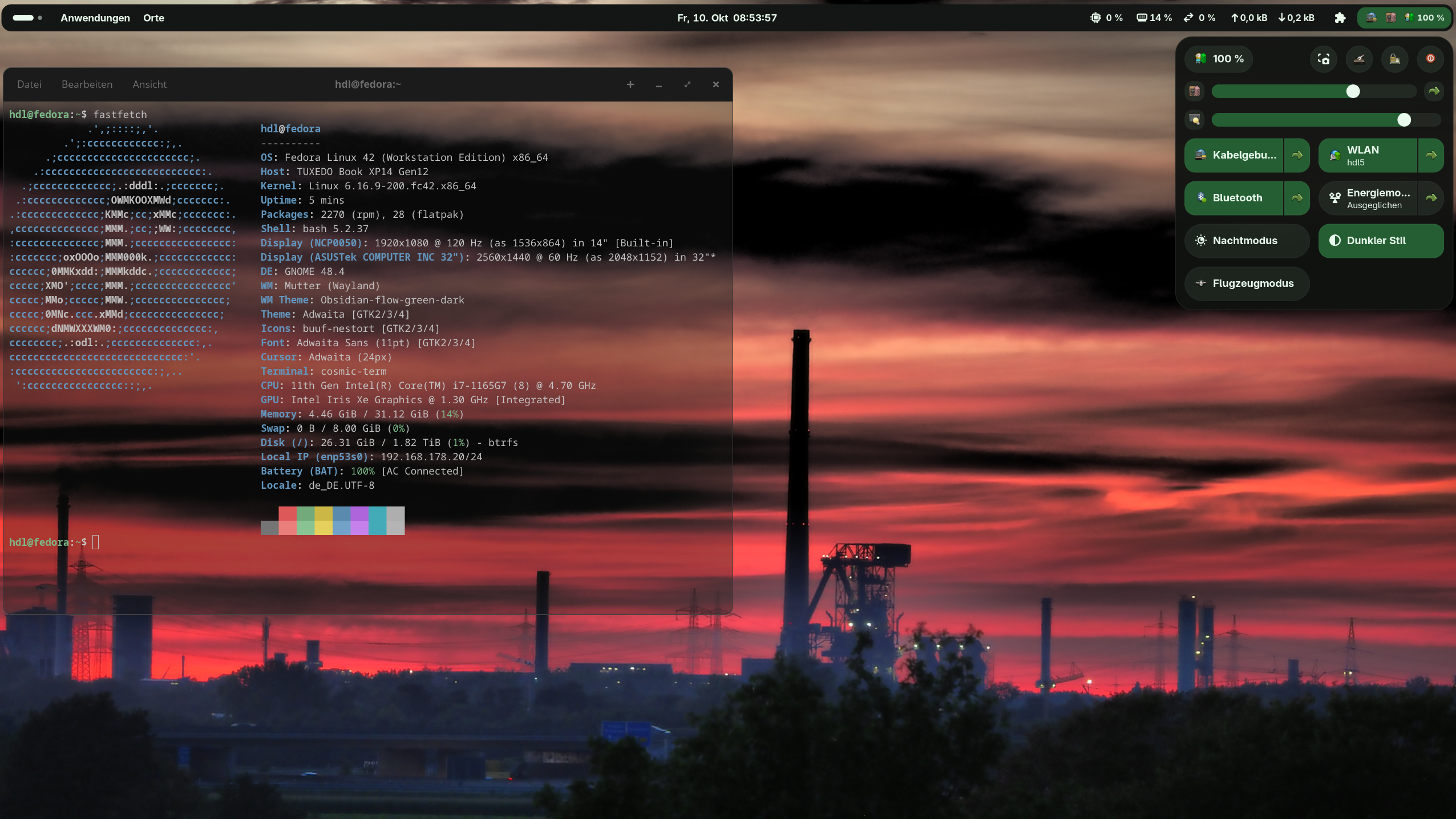Open the Datei menu in the terminal

[x=29, y=84]
